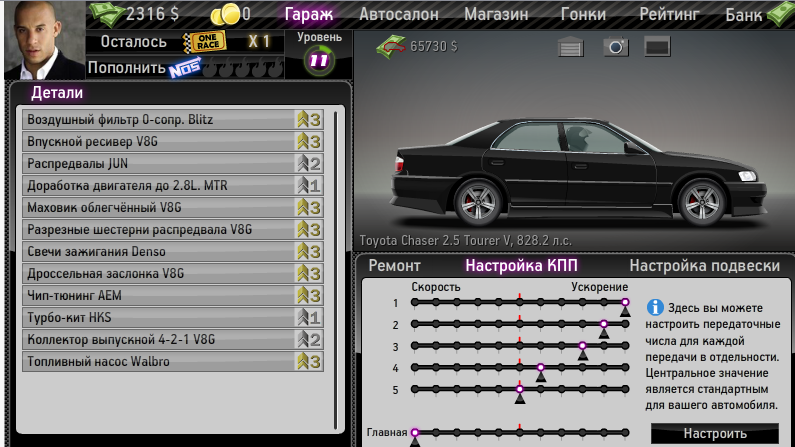Click the gear 5 ratio slider handle
Image resolution: width=795 pixels, height=447 pixels.
point(520,389)
